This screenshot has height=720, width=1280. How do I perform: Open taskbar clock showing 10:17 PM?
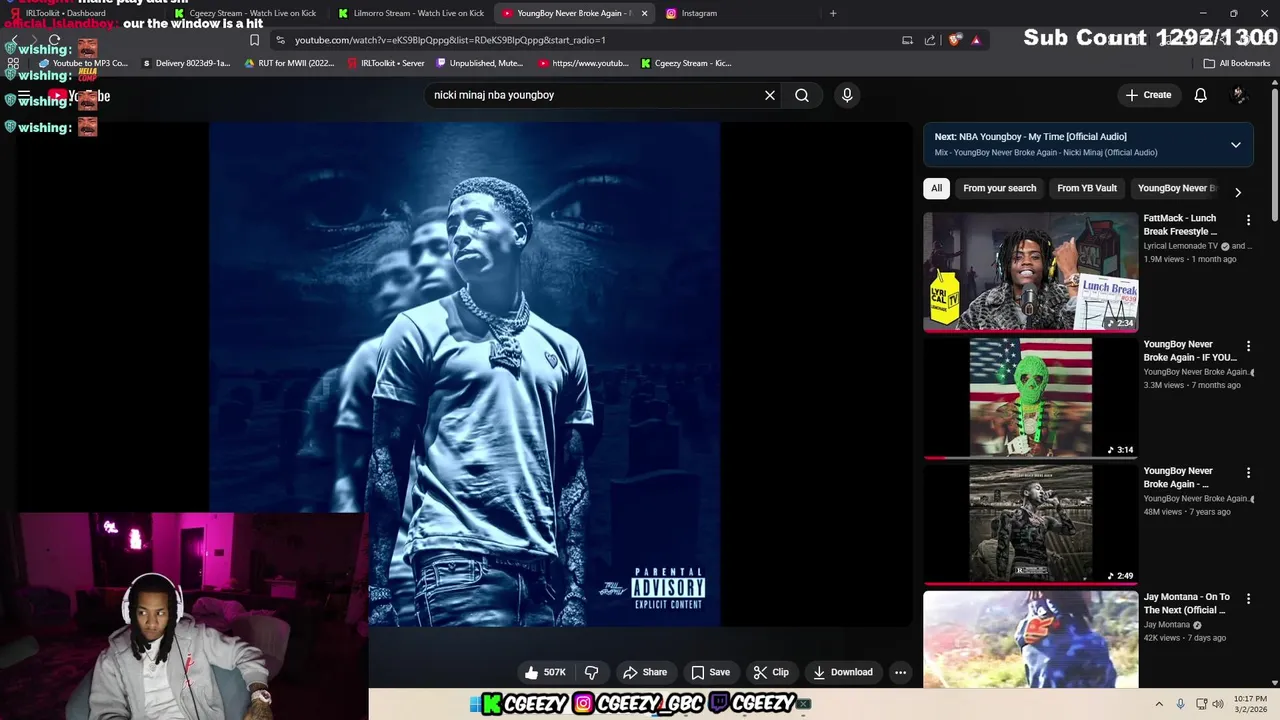point(1250,704)
